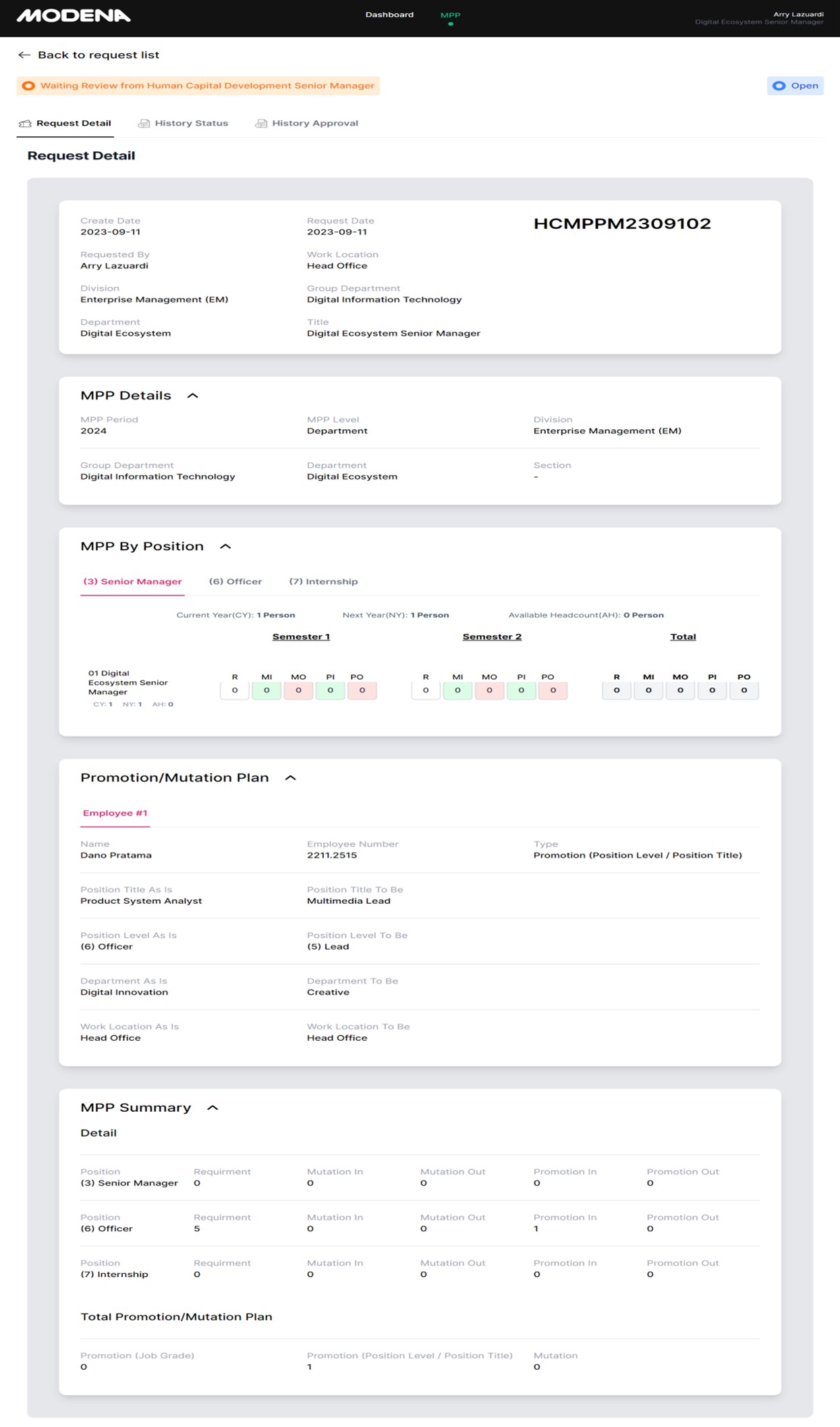Open the Dashboard menu
840x1427 pixels.
tap(389, 15)
